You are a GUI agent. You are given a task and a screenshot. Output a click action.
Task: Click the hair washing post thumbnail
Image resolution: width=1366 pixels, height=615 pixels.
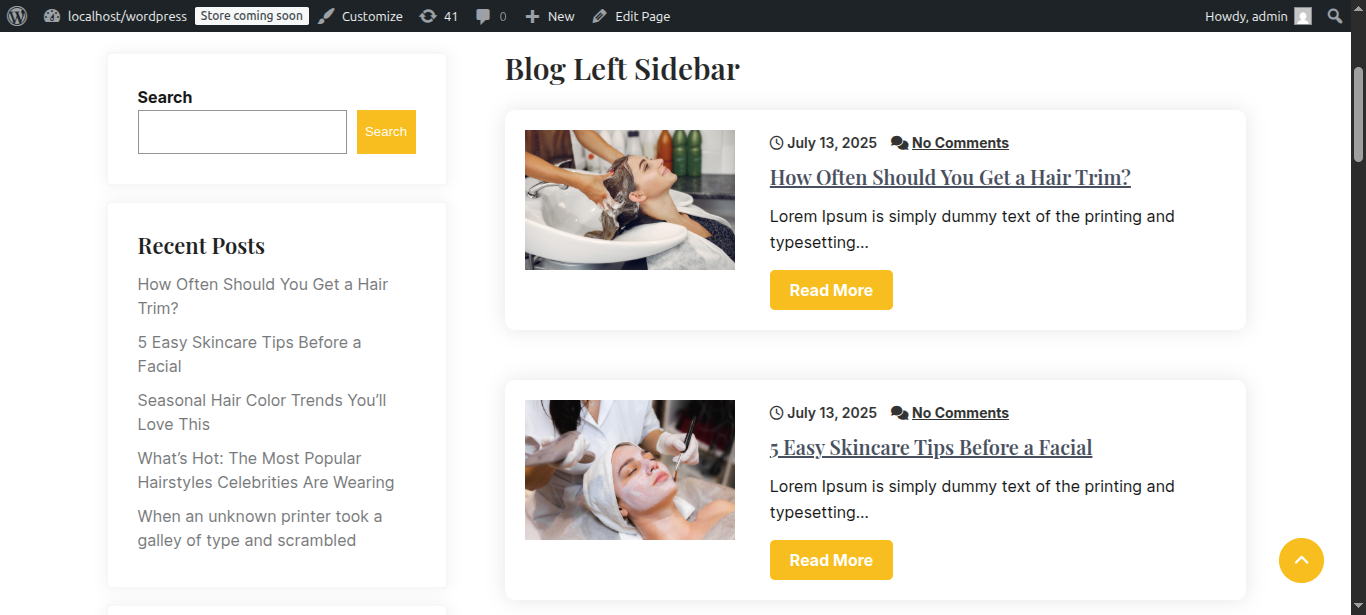(630, 200)
